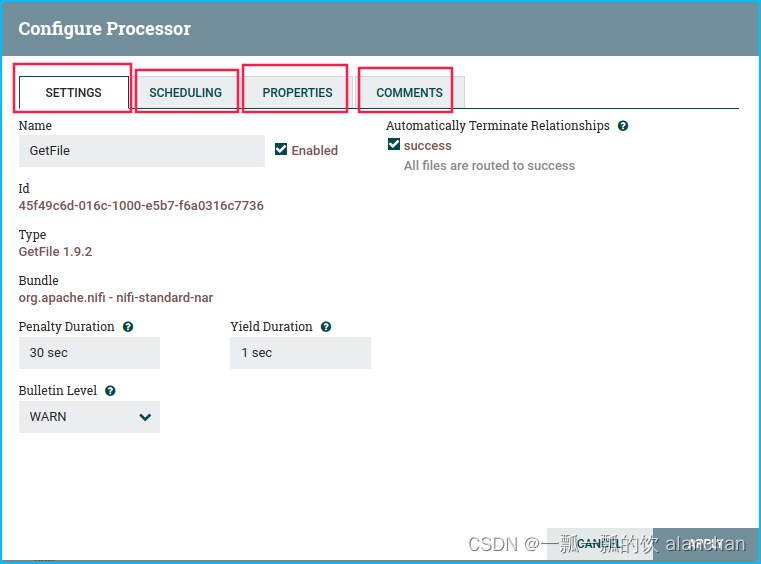Click help icon beside Automatically Terminate Relationships
Viewport: 761px width, 564px height.
tap(623, 126)
